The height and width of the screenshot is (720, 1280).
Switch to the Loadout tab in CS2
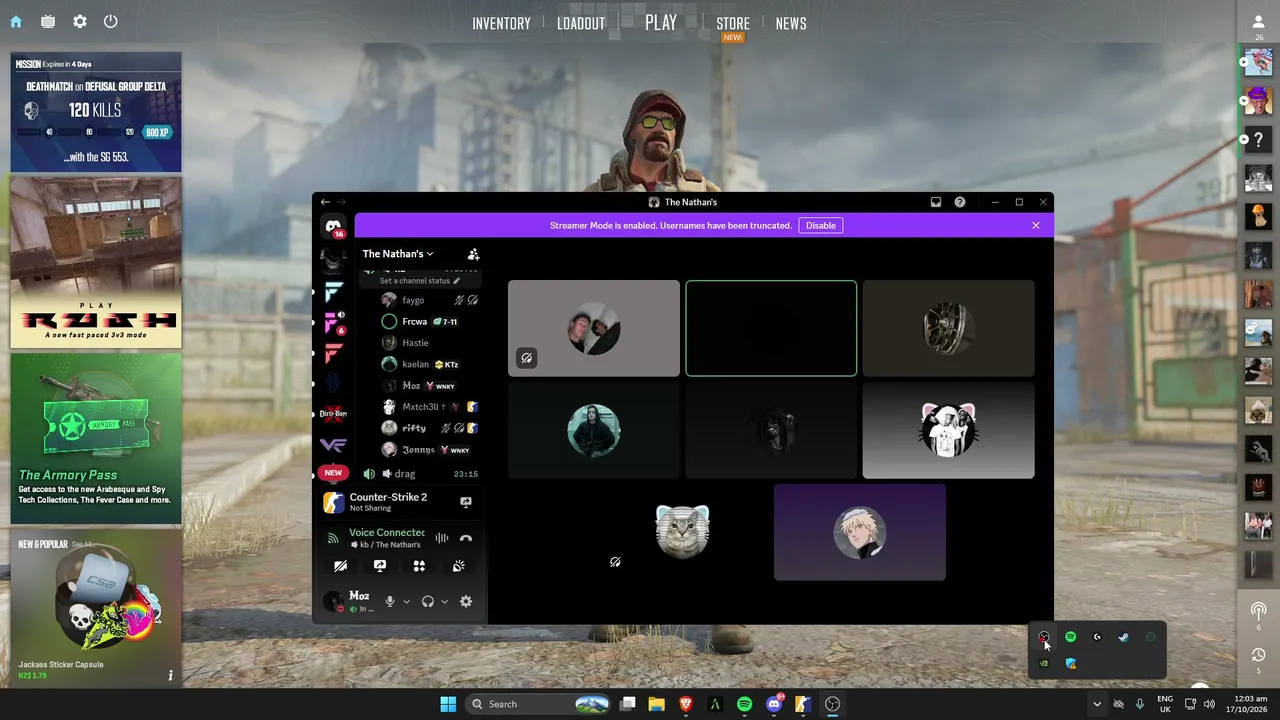click(x=581, y=23)
